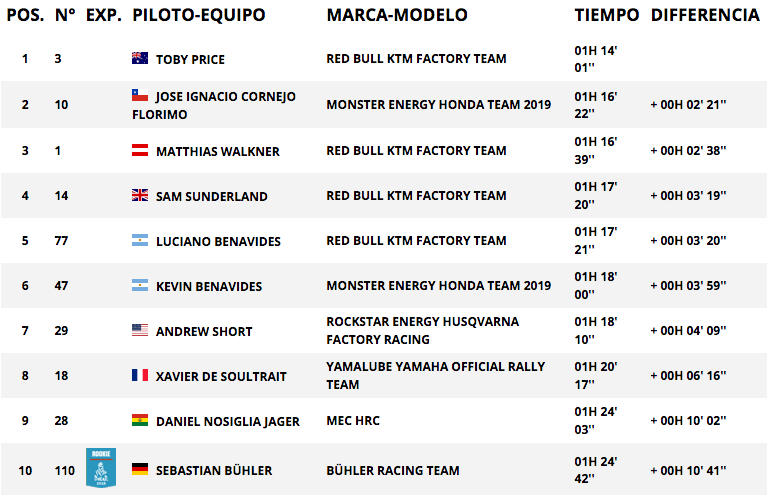Select the MATTHIAS WALKNER name
The width and height of the screenshot is (767, 495).
pyautogui.click(x=218, y=151)
